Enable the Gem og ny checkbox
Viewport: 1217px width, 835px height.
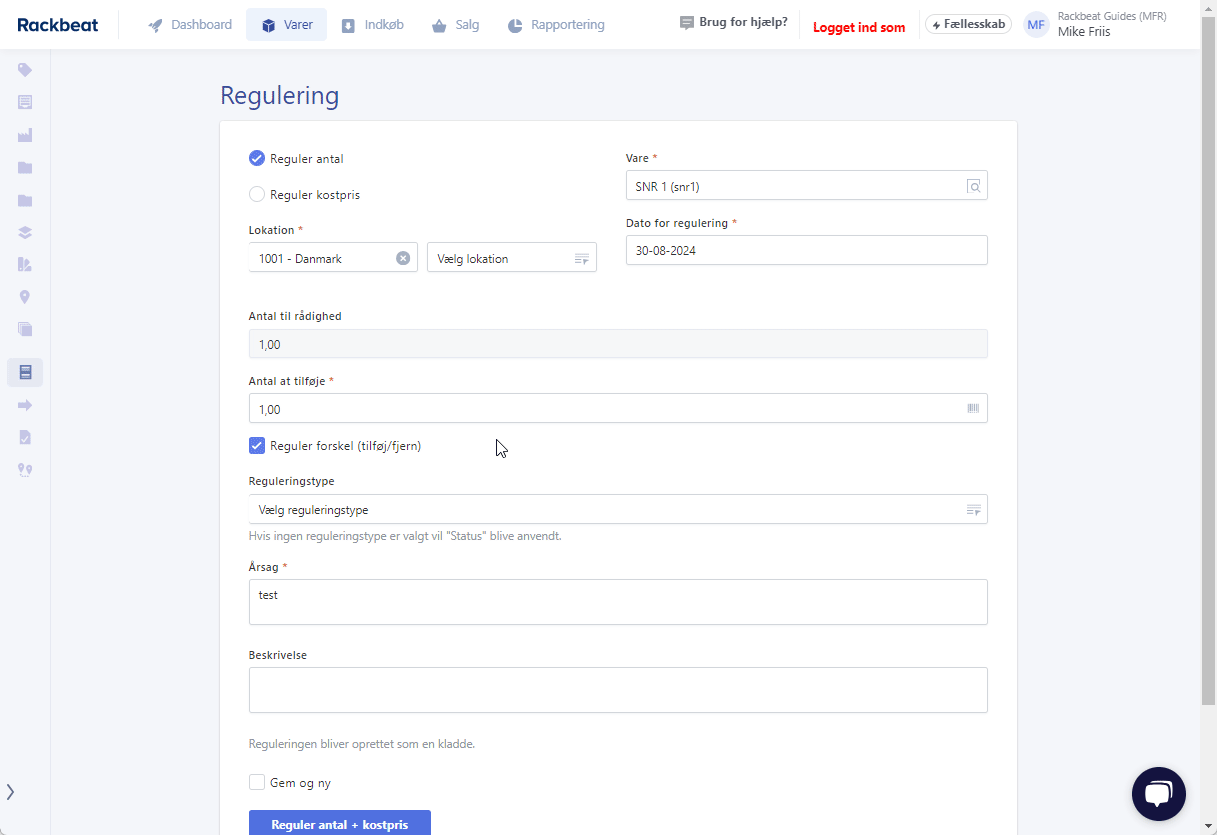click(257, 783)
